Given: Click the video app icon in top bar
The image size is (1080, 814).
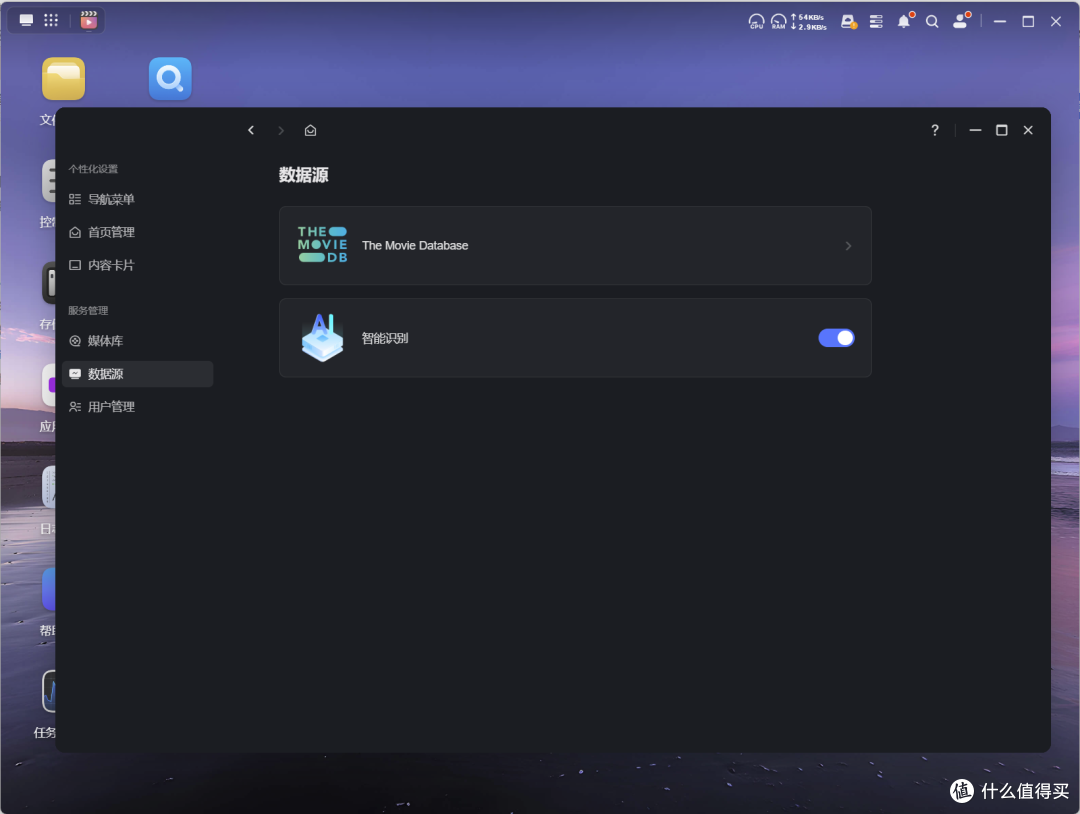Looking at the screenshot, I should pos(89,21).
